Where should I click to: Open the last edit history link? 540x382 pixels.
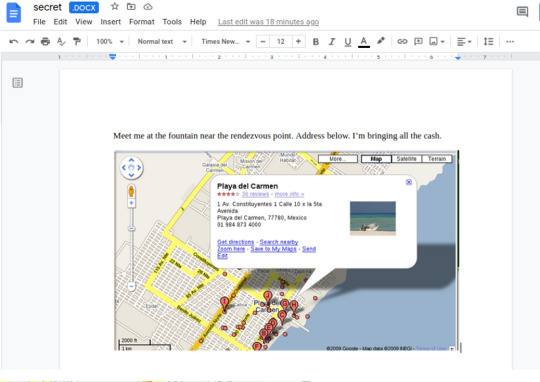[268, 22]
